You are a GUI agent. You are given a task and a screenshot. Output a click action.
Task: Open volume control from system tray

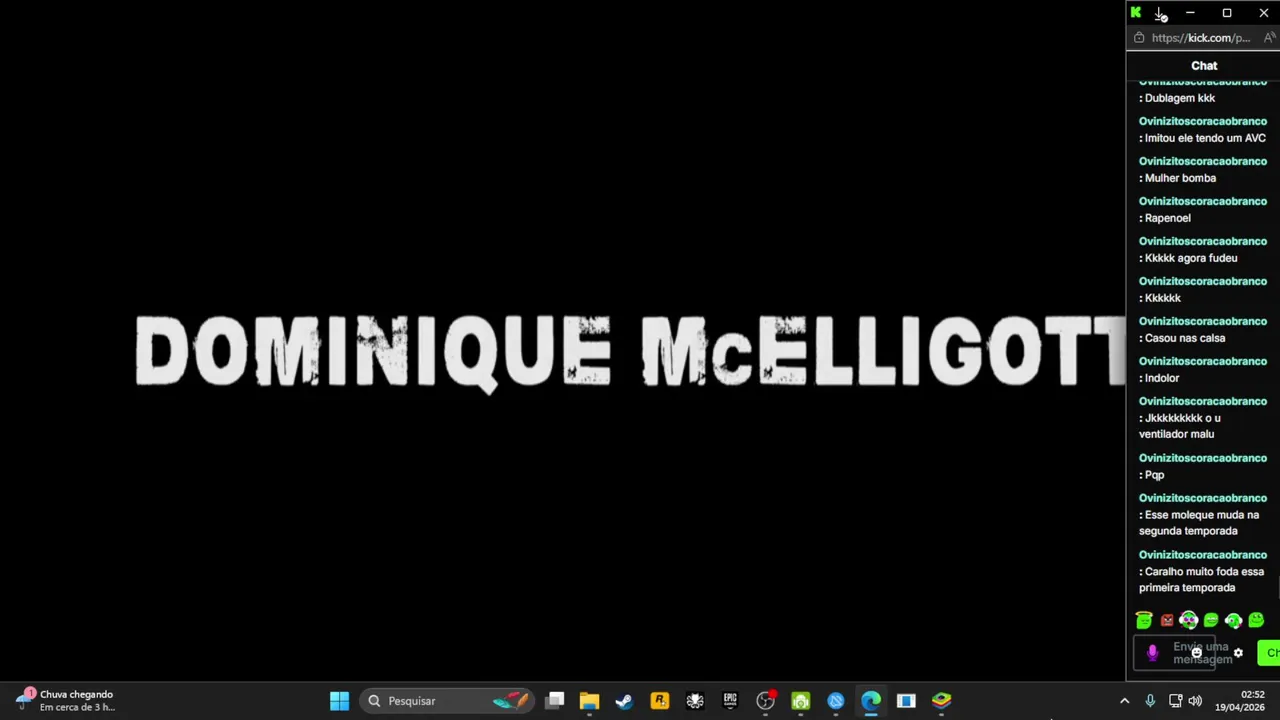tap(1195, 701)
